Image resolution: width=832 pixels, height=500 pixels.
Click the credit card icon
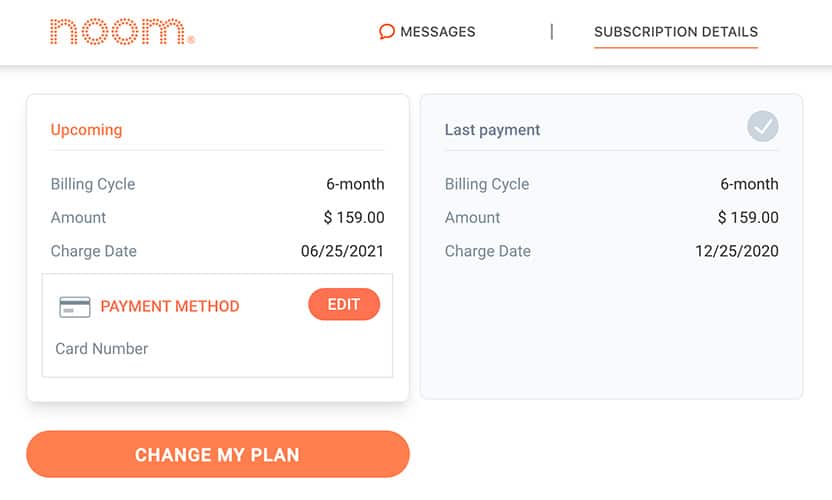coord(75,307)
